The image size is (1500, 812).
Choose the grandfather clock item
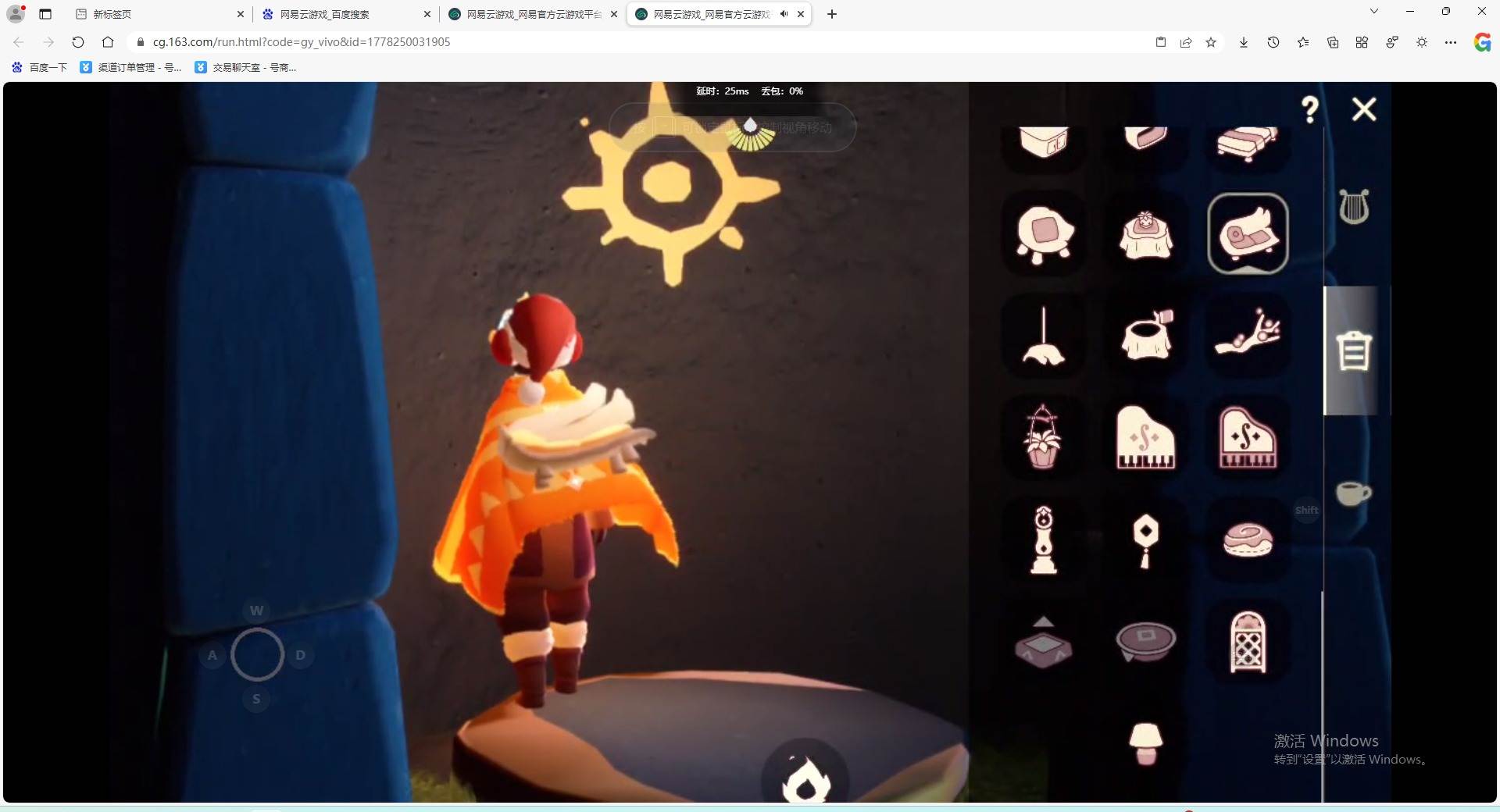1045,539
